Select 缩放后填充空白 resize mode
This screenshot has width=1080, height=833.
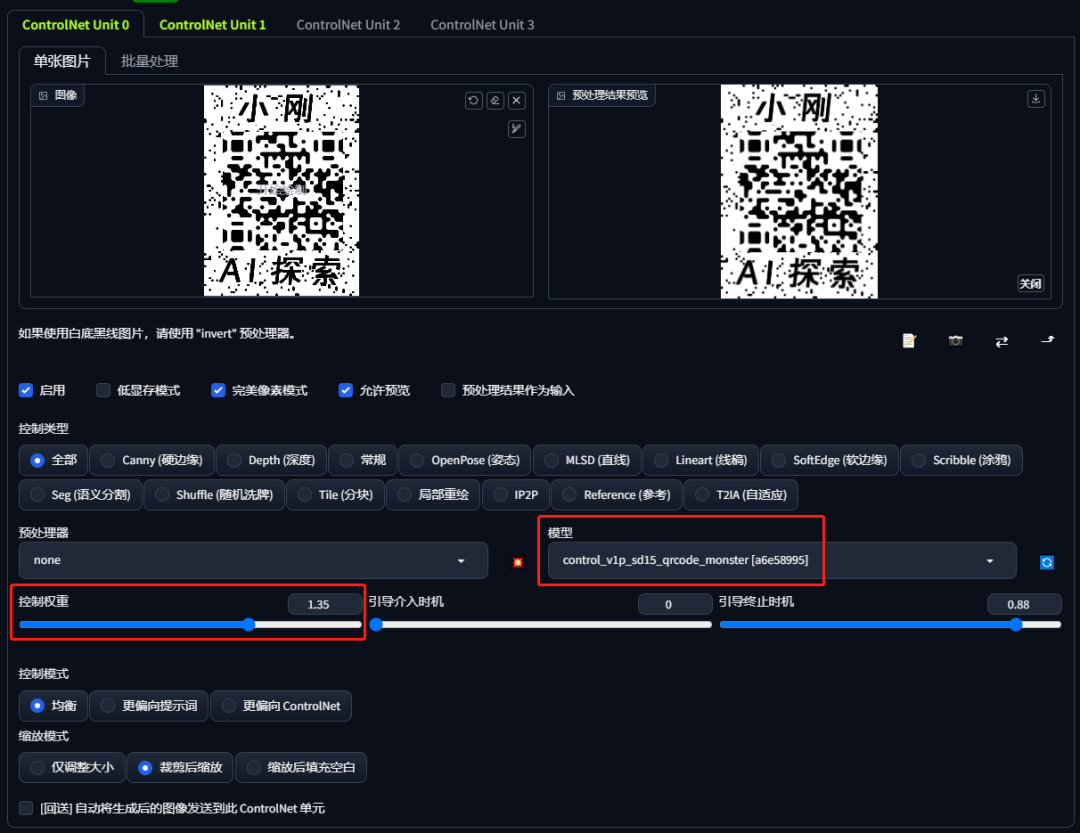click(301, 767)
